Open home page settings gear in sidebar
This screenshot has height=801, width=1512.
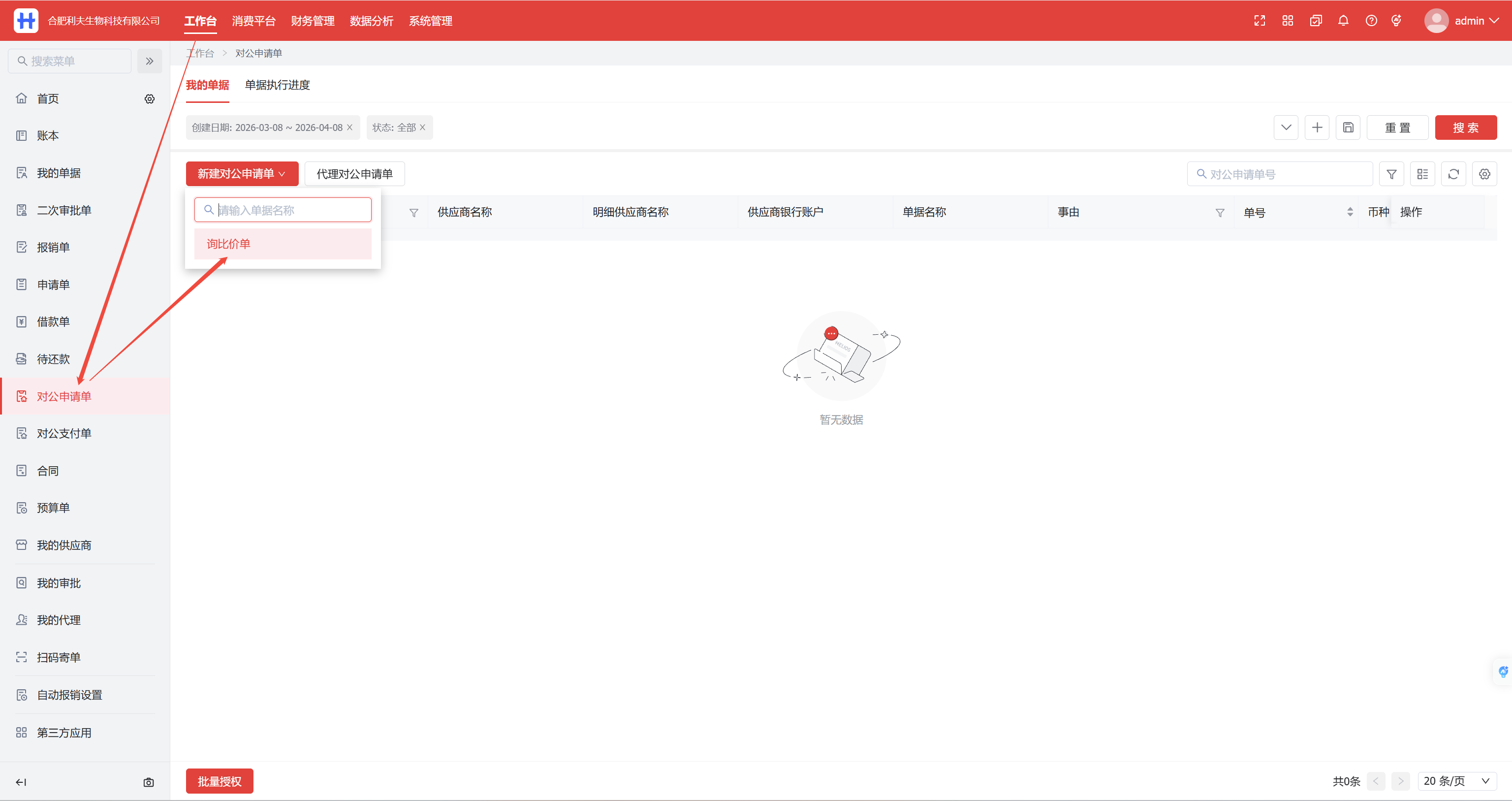coord(150,98)
